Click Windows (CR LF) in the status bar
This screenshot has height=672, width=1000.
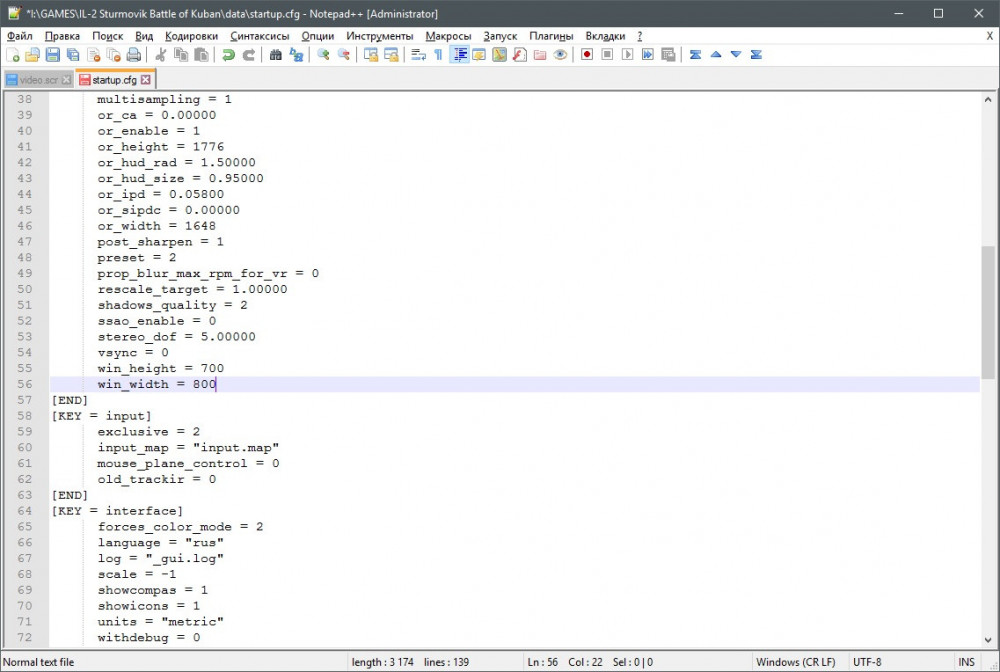[796, 662]
